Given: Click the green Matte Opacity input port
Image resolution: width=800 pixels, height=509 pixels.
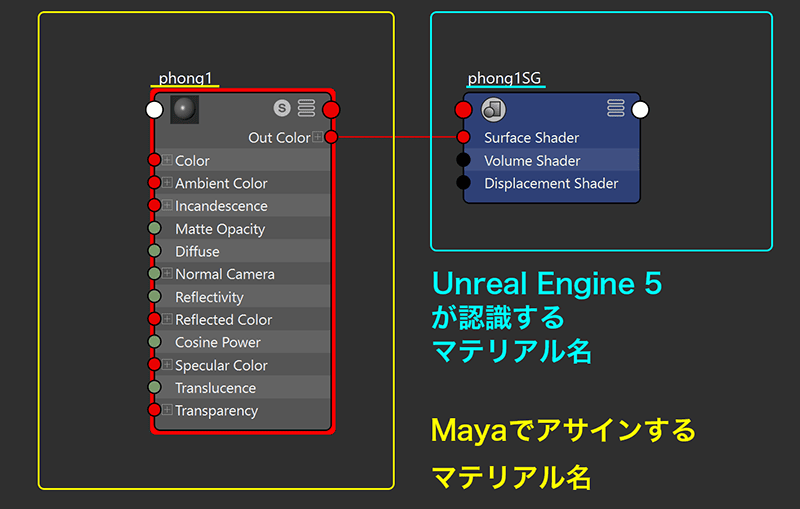Looking at the screenshot, I should pyautogui.click(x=154, y=228).
